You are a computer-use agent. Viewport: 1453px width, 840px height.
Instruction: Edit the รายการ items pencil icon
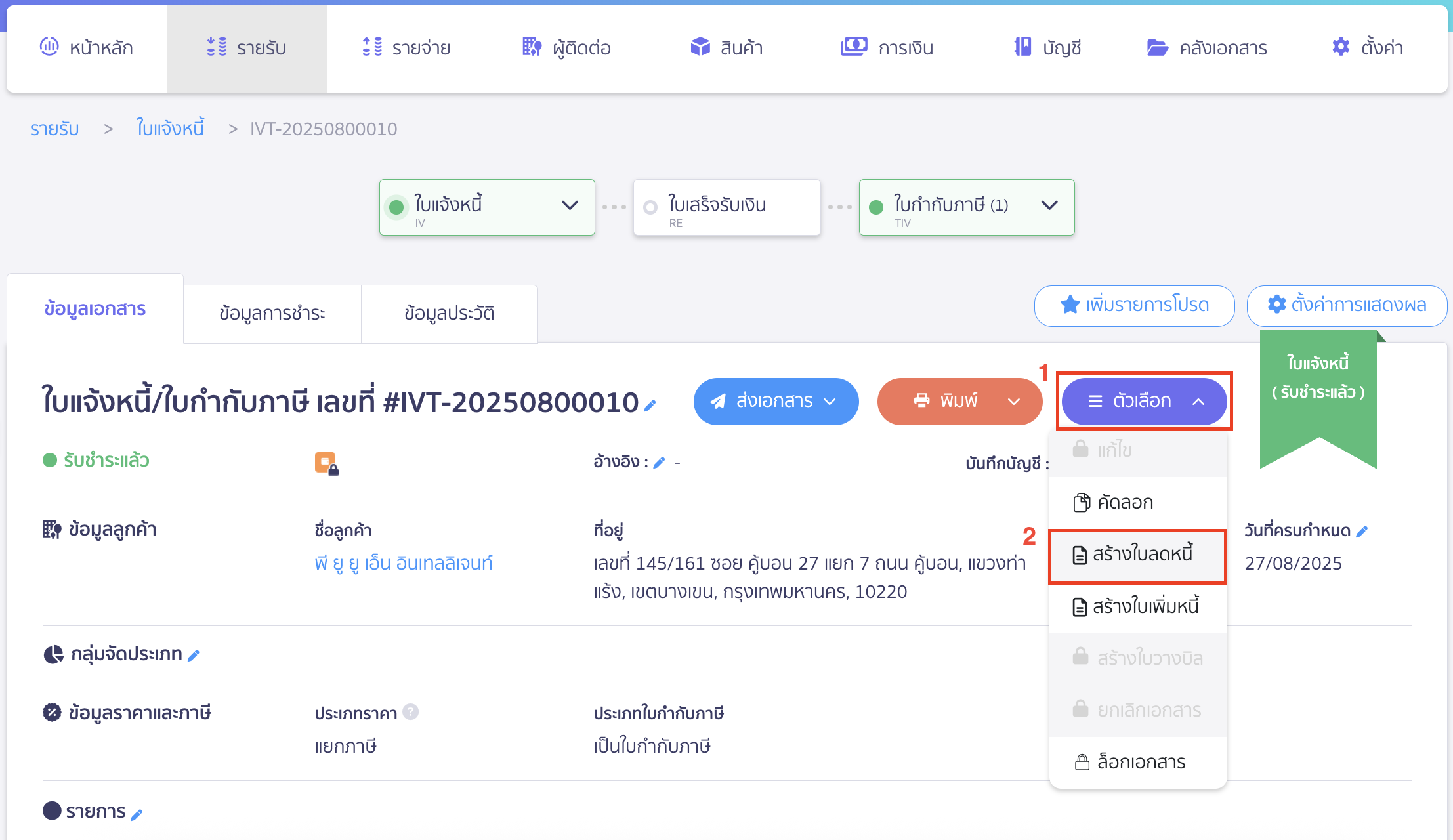(137, 814)
